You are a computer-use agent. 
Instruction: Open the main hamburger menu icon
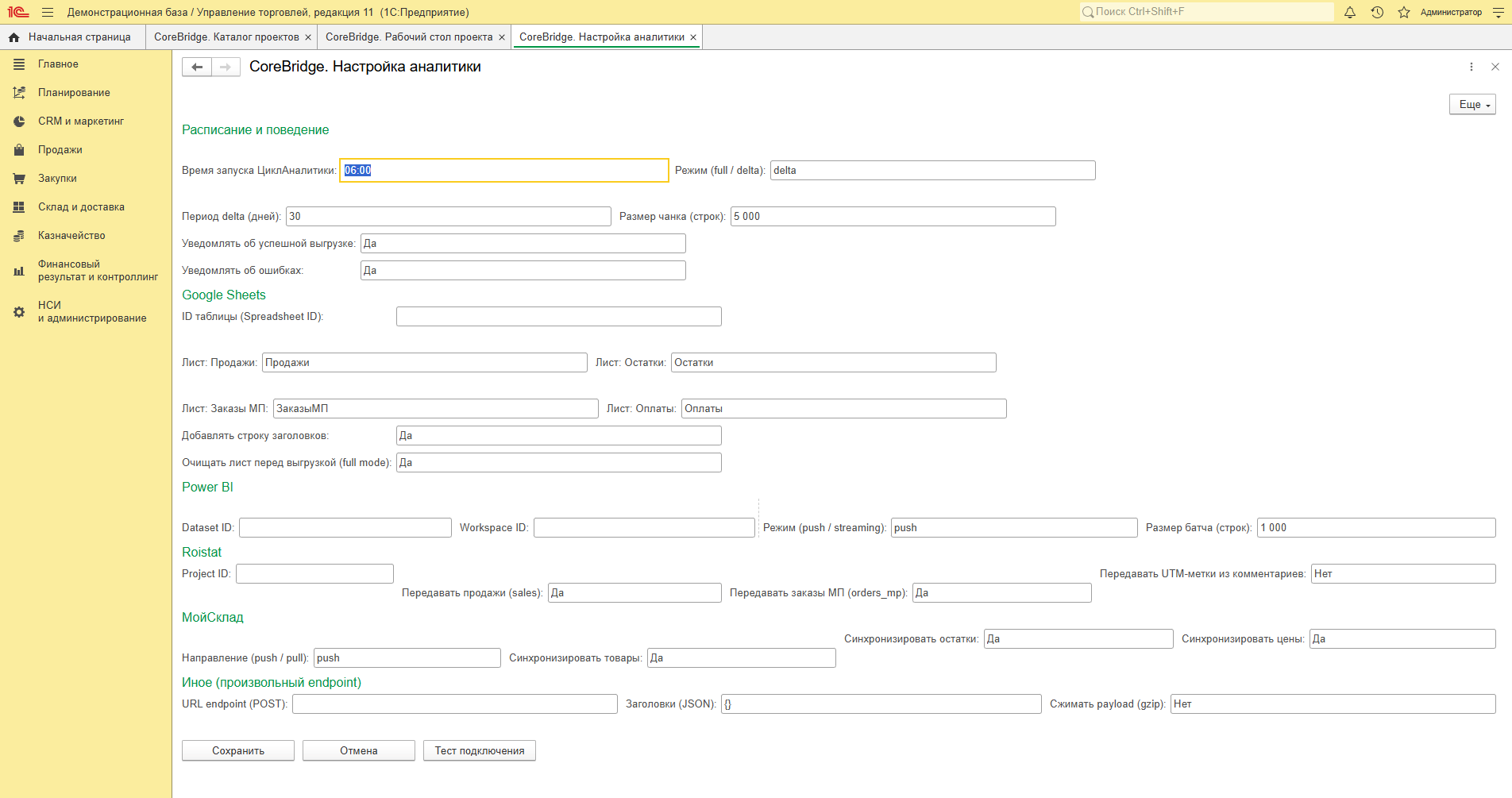(48, 12)
